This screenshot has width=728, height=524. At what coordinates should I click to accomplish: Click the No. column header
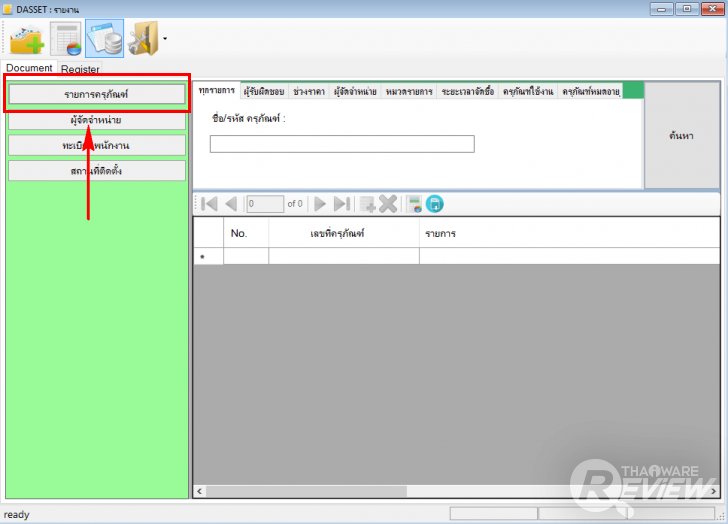click(x=246, y=233)
